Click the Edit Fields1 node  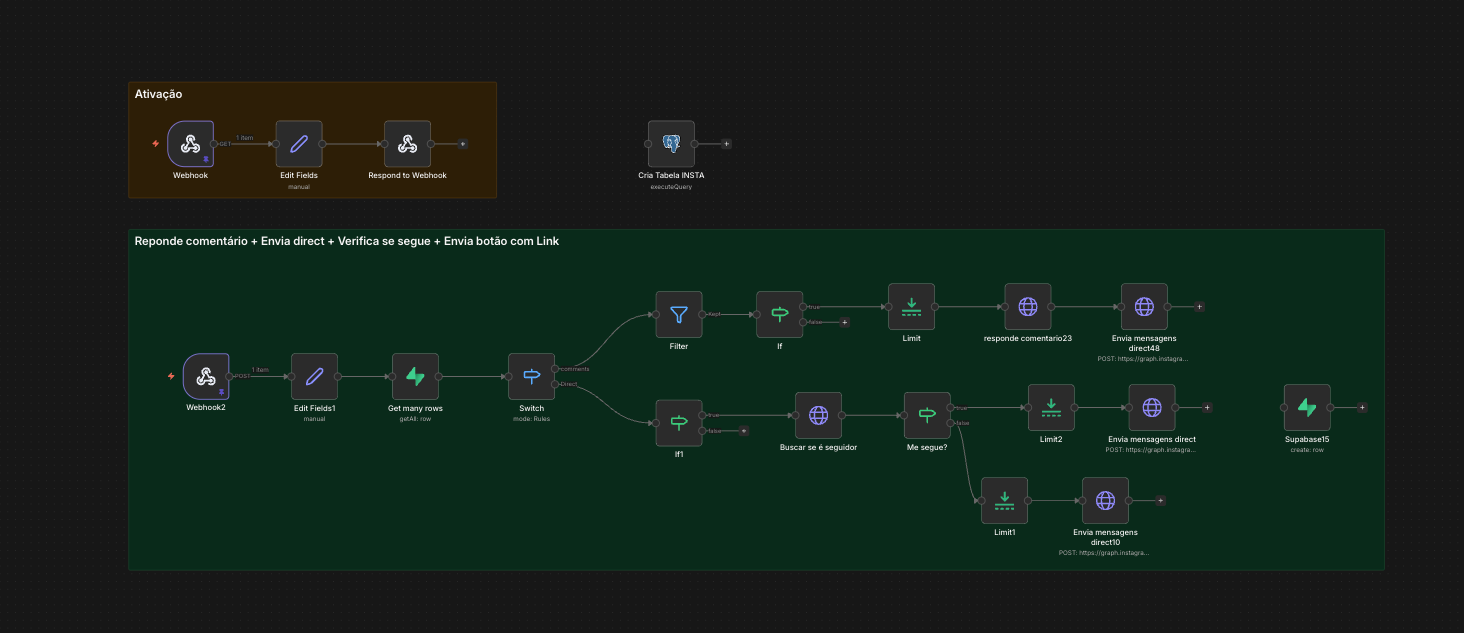[x=314, y=377]
